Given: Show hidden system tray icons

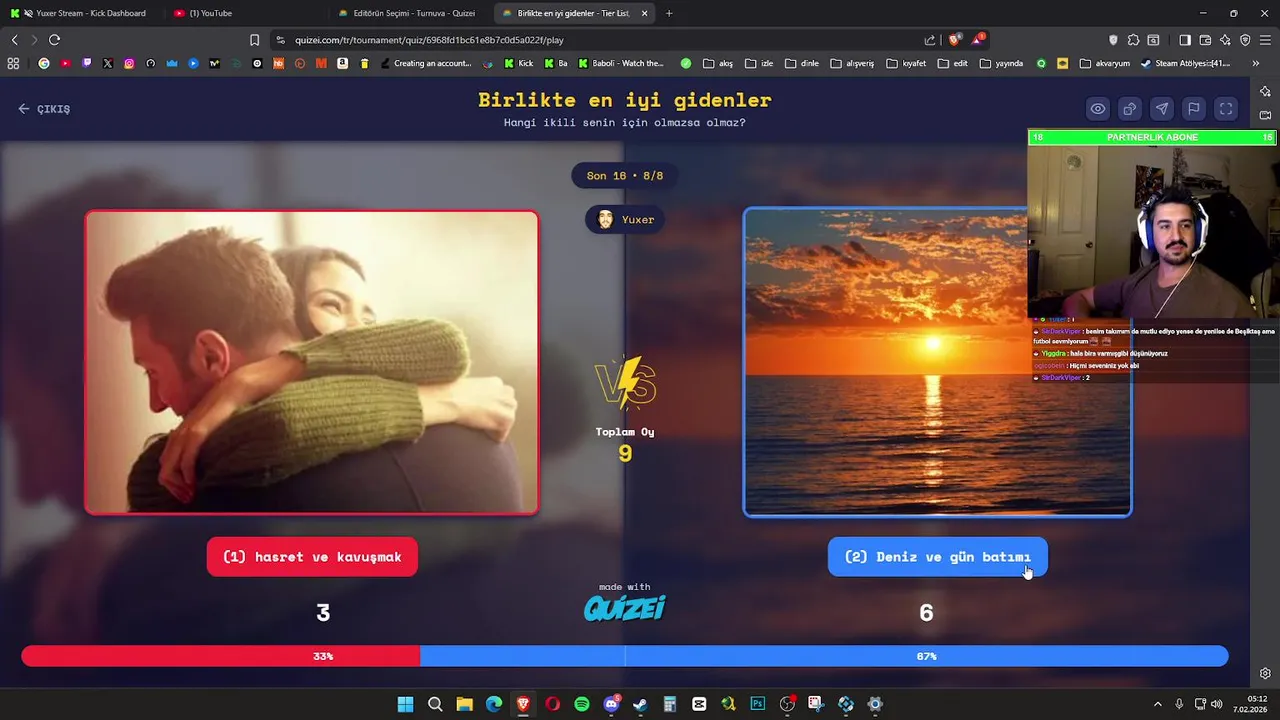Looking at the screenshot, I should tap(1158, 704).
